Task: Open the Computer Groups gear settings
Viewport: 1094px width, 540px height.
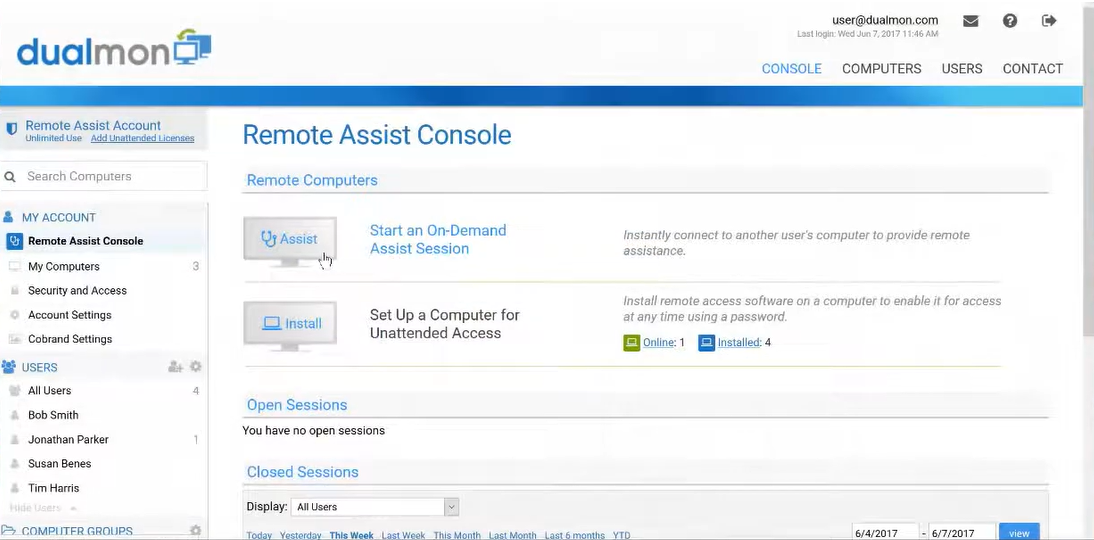Action: pos(196,531)
